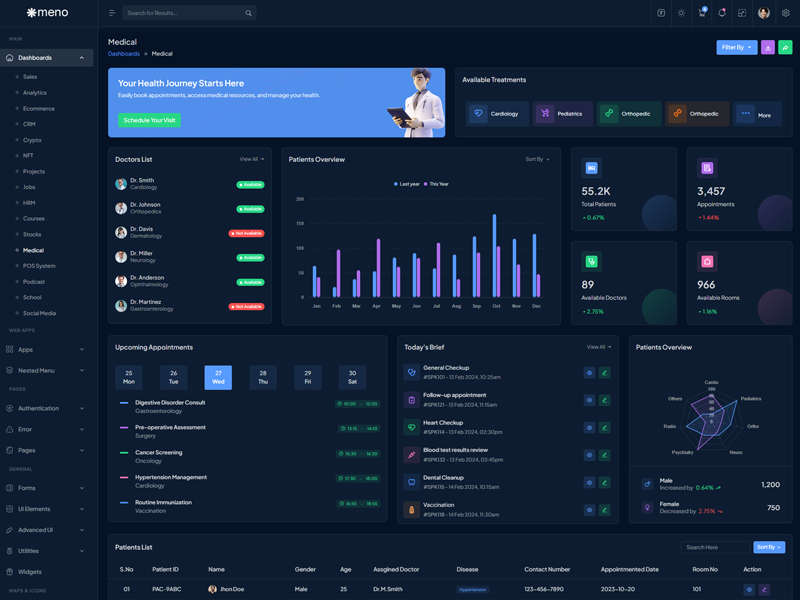Click the fullscreen icon in header
Viewport: 800px width, 600px height.
click(x=742, y=13)
